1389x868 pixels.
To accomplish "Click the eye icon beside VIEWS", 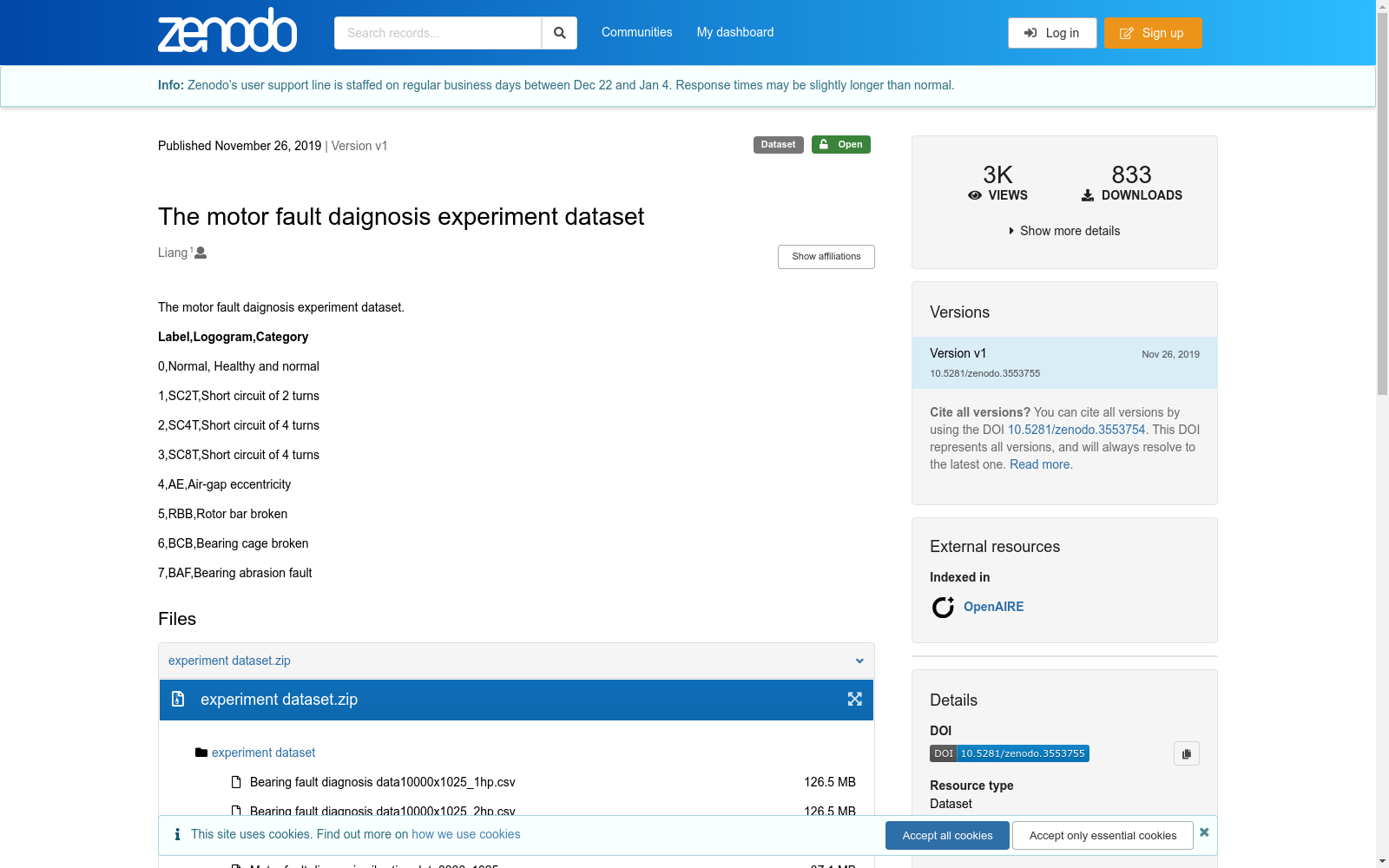I will click(x=975, y=196).
